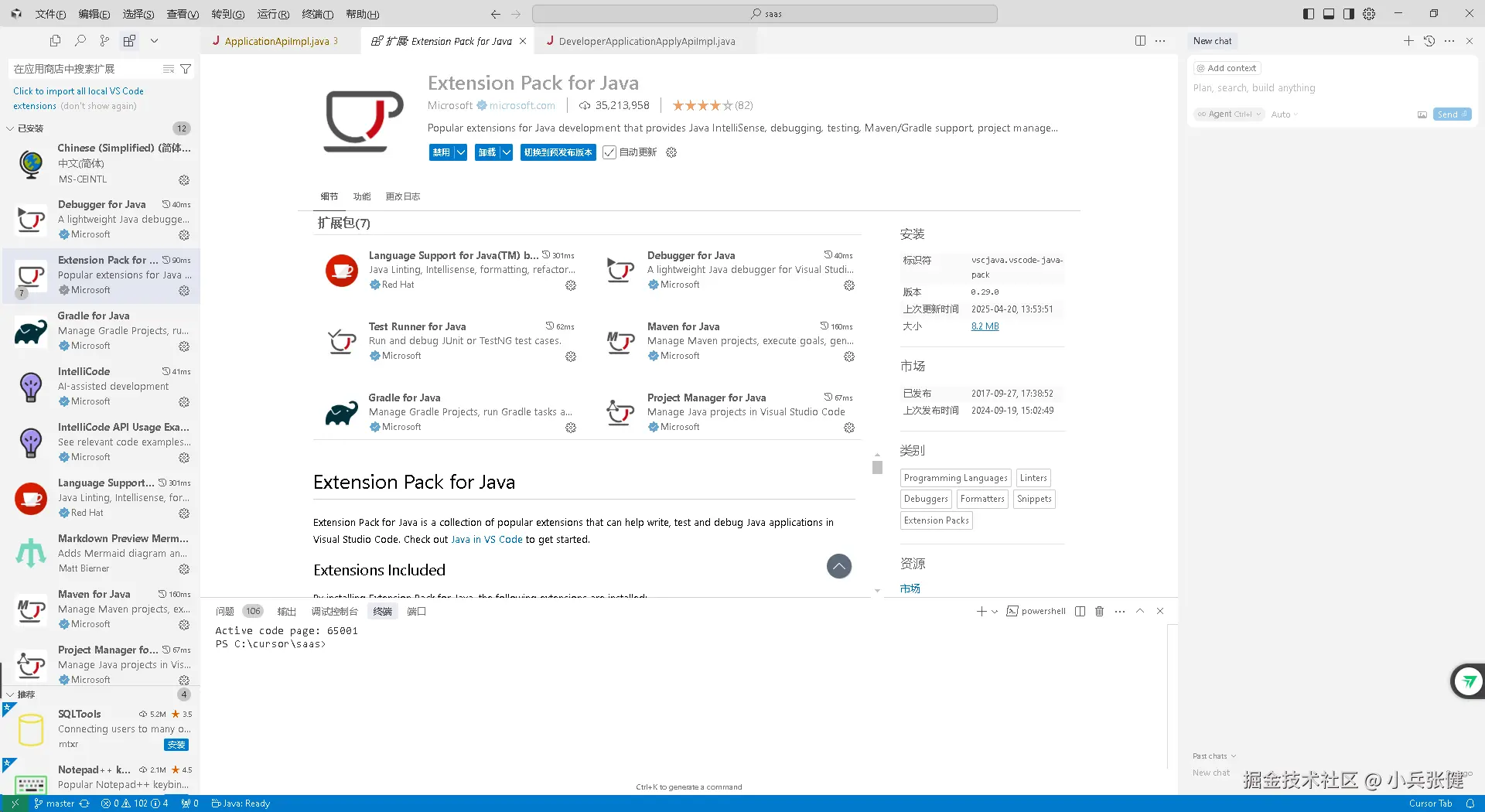This screenshot has width=1485, height=812.
Task: Start a new chat with plus icon
Action: coord(1408,41)
